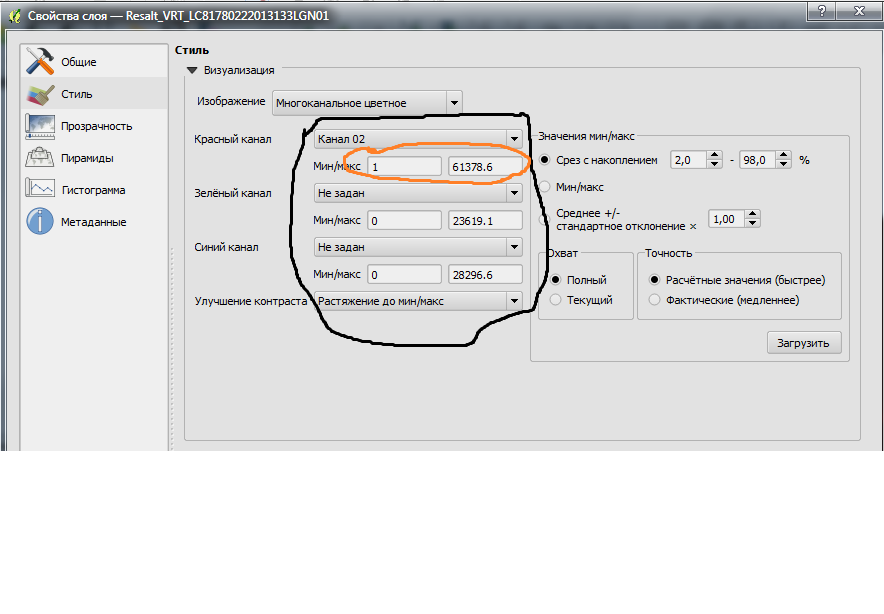Screen dimensions: 884x614
Task: Decrease the lower cut 2,0 percent value
Action: pyautogui.click(x=714, y=164)
